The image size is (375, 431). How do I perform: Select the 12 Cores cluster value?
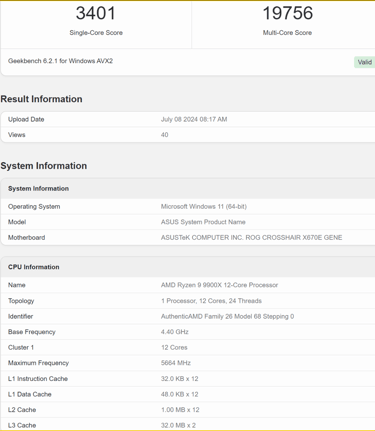pyautogui.click(x=174, y=347)
